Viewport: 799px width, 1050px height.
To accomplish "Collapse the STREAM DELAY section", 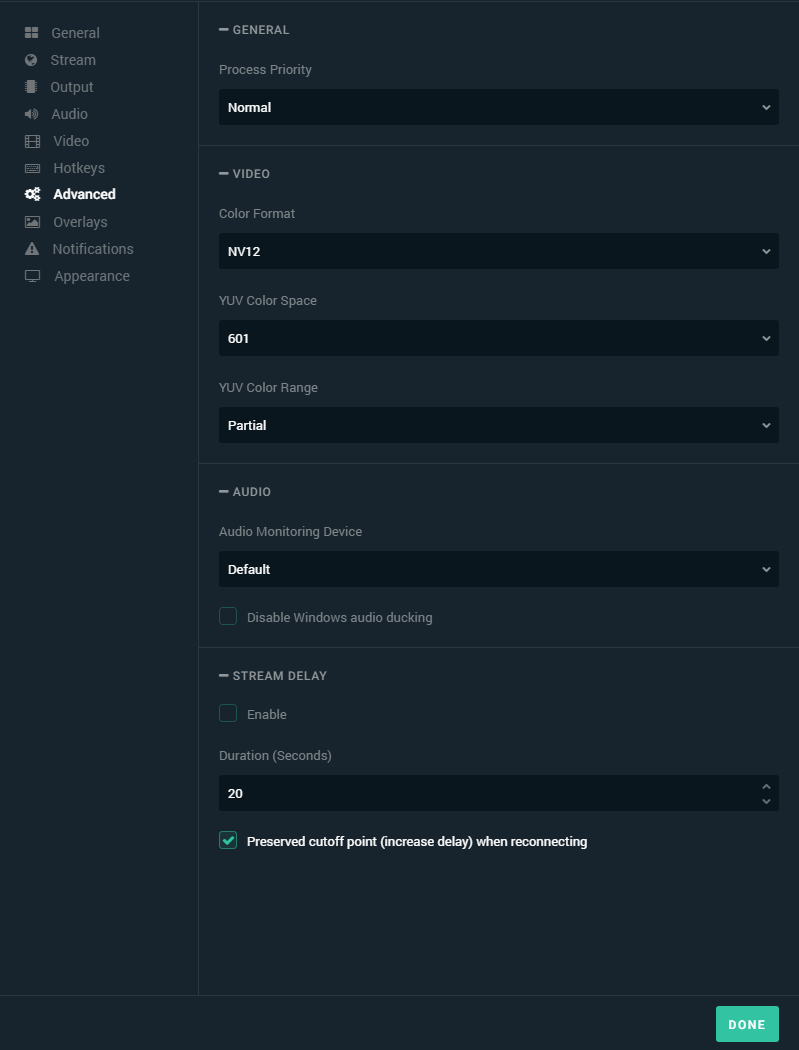I will click(x=273, y=676).
